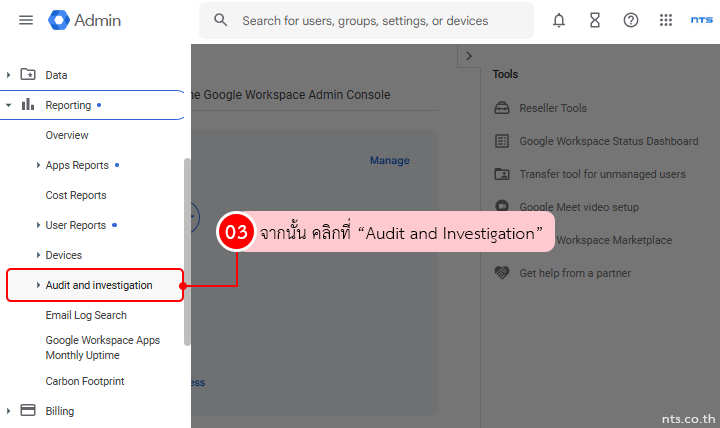The width and height of the screenshot is (720, 428).
Task: Open the help question mark icon
Action: tap(631, 20)
